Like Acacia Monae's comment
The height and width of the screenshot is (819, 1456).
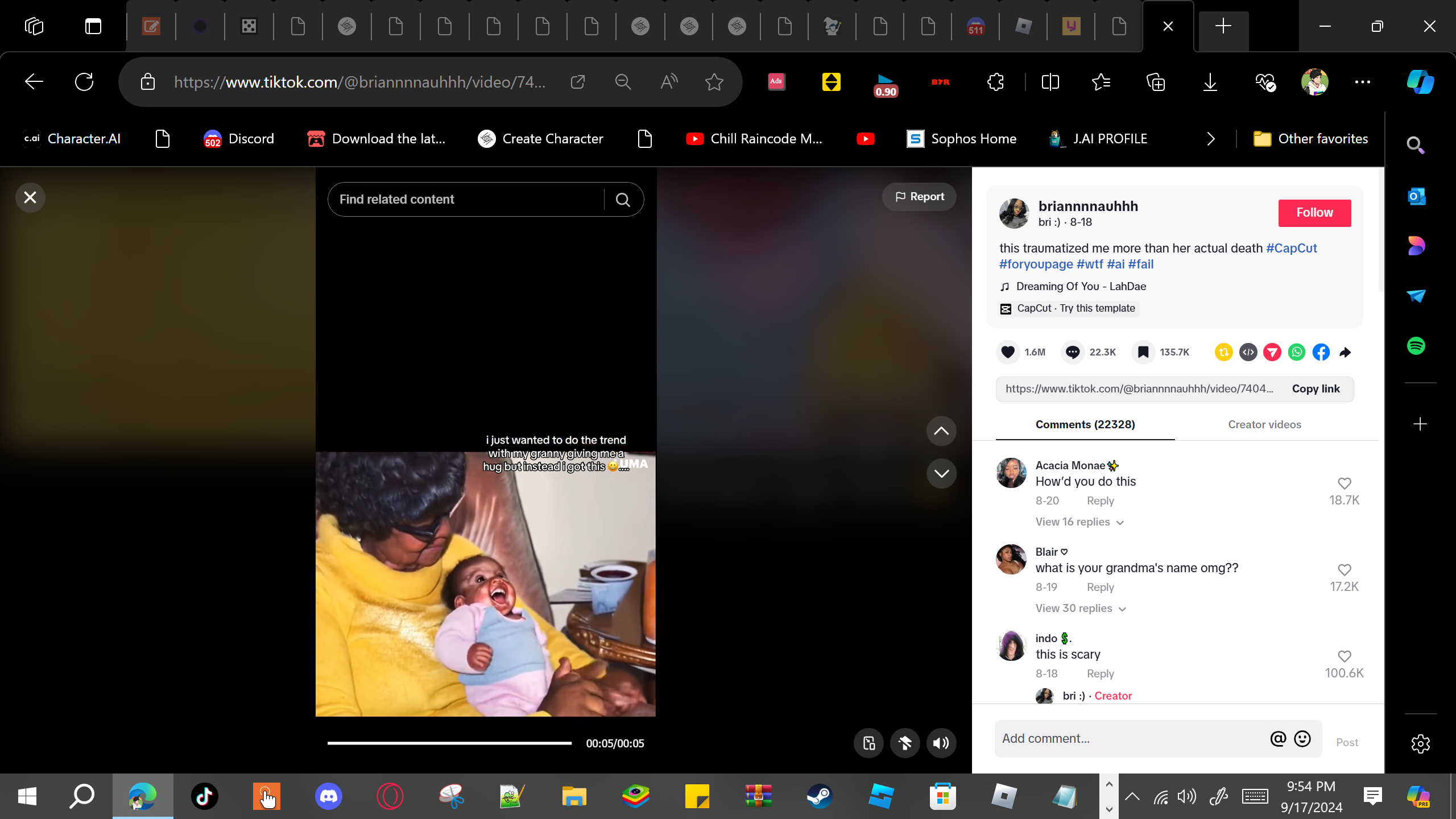tap(1344, 483)
